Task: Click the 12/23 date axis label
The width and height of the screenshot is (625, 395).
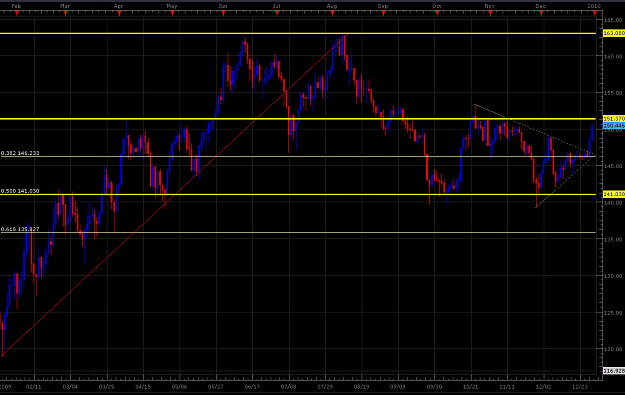Action: (580, 387)
